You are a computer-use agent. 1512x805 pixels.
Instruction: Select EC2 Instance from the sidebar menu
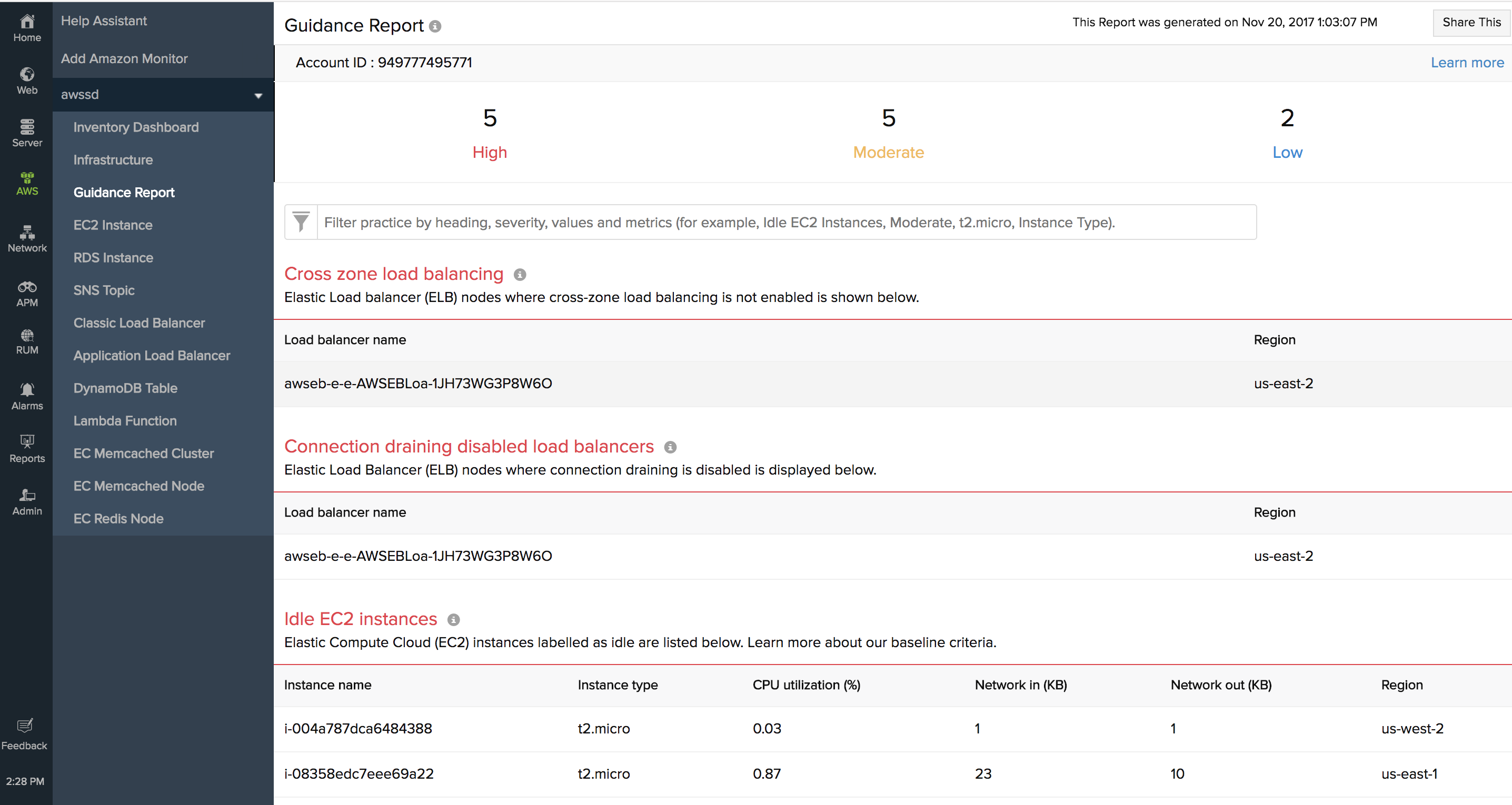[113, 225]
